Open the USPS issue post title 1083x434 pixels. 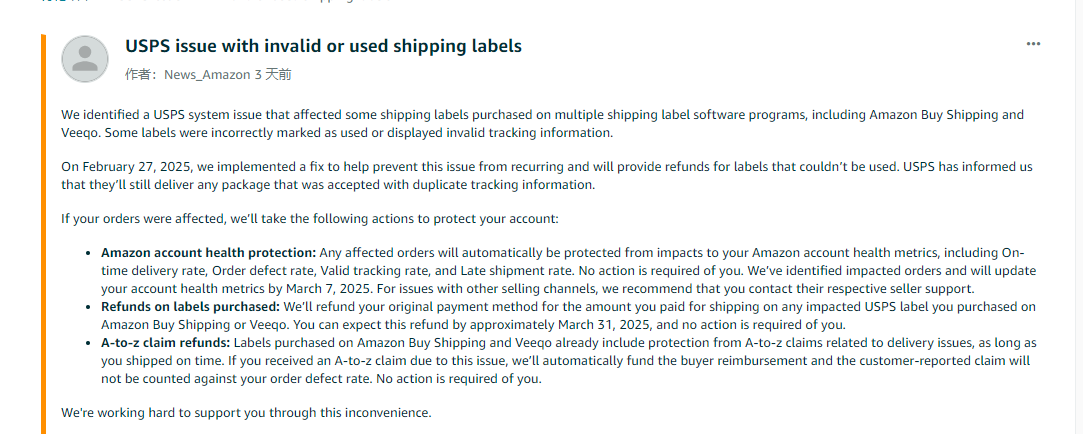323,46
